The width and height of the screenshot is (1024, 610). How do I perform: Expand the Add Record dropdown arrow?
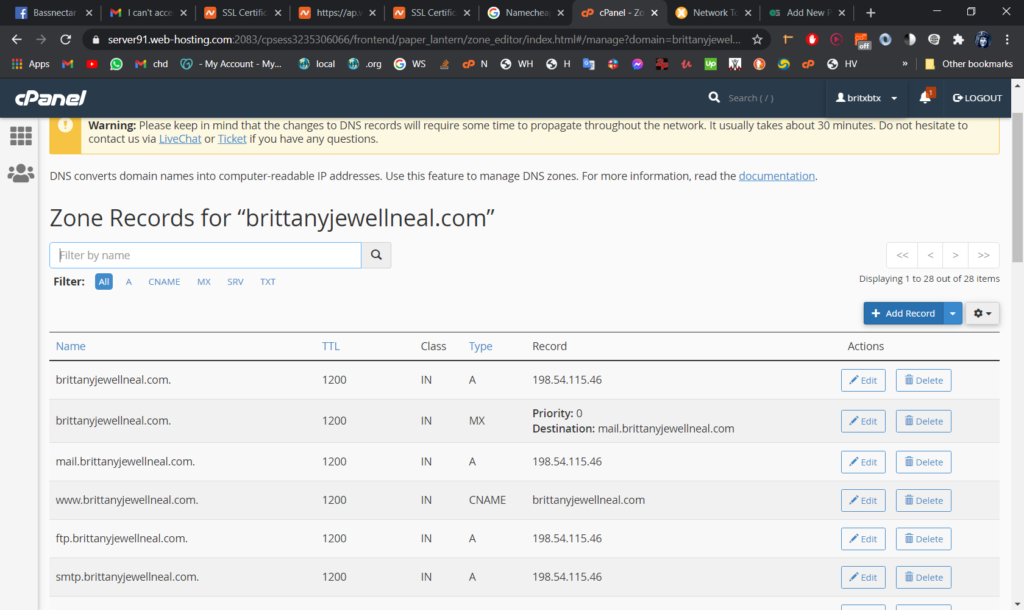[953, 314]
